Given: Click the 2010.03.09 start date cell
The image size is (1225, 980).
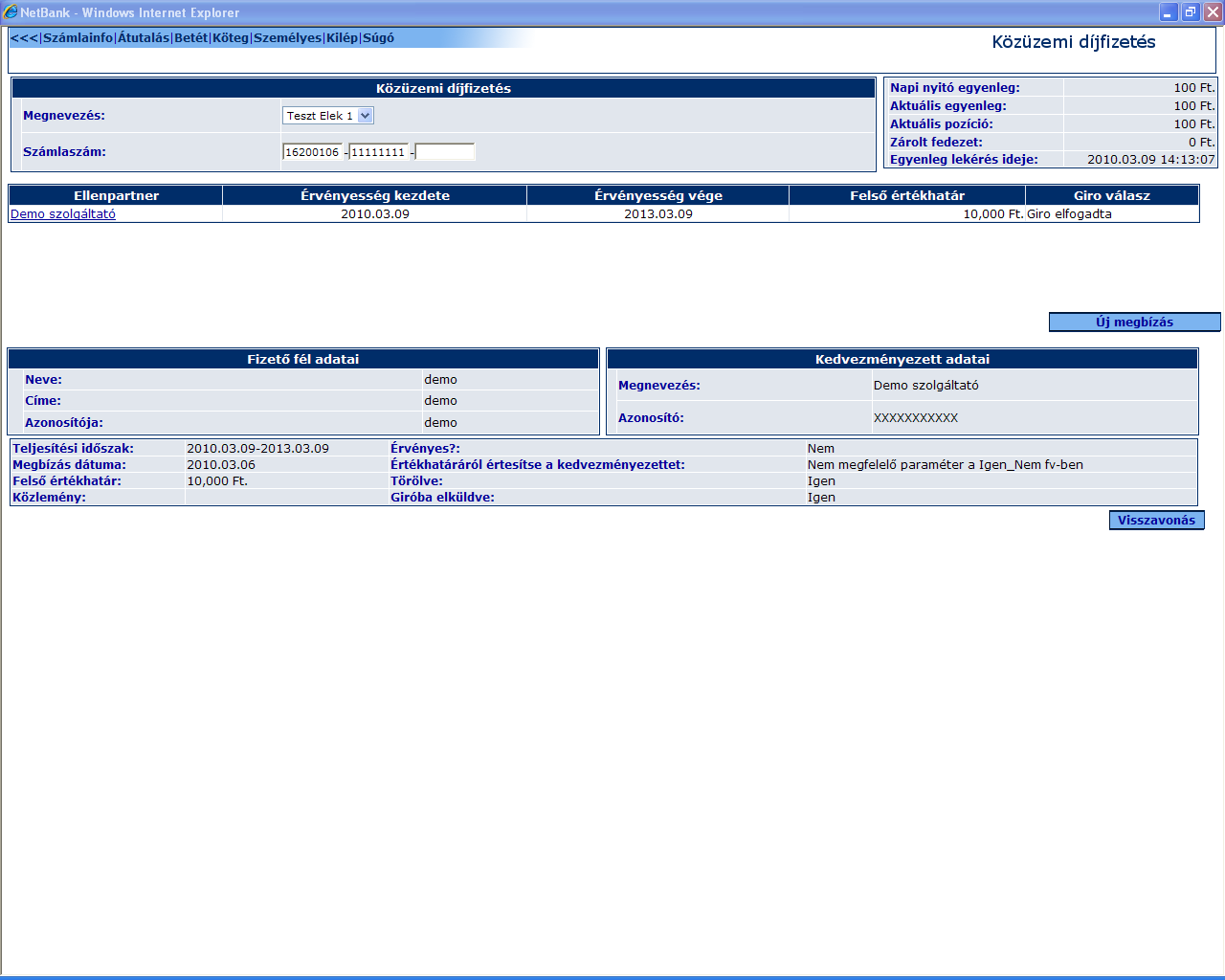Looking at the screenshot, I should point(375,214).
